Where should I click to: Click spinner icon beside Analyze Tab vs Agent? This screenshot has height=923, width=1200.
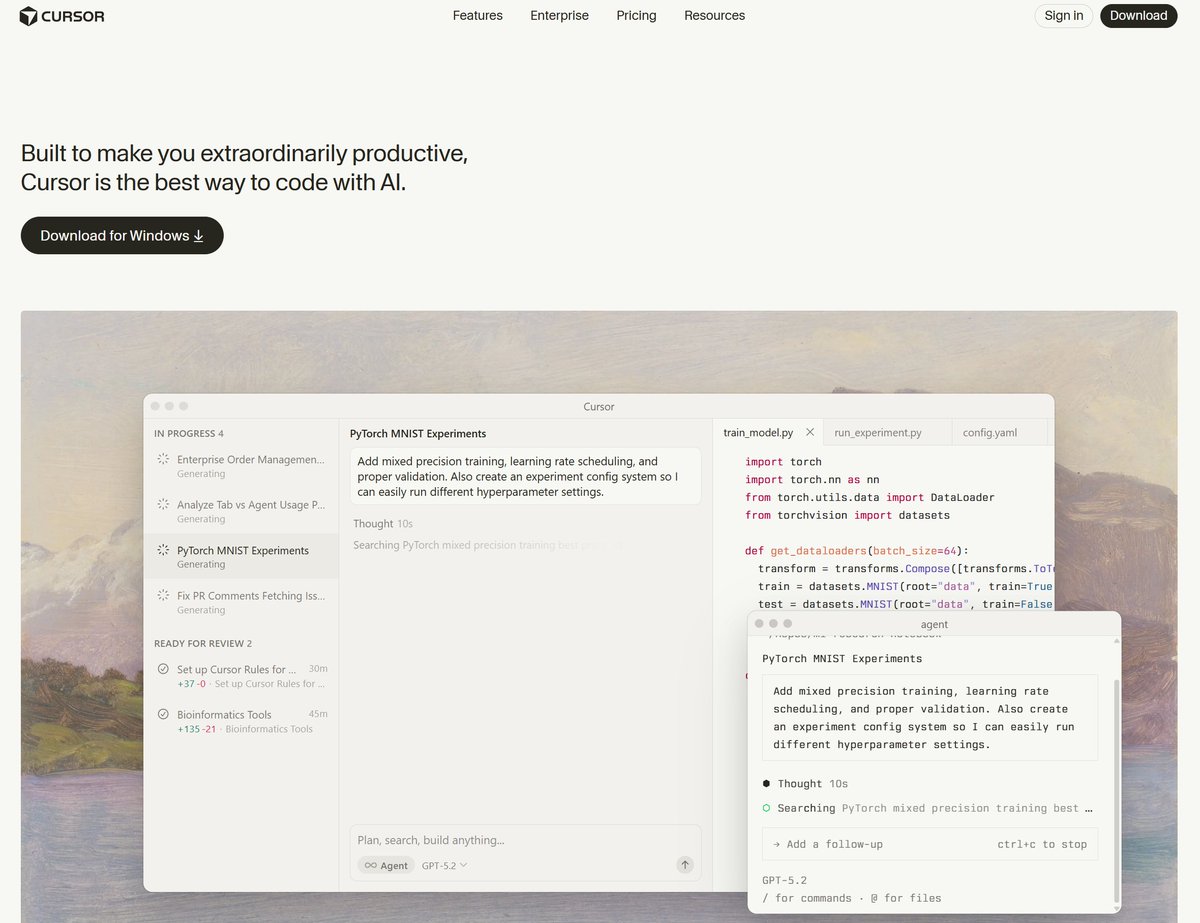click(x=163, y=505)
